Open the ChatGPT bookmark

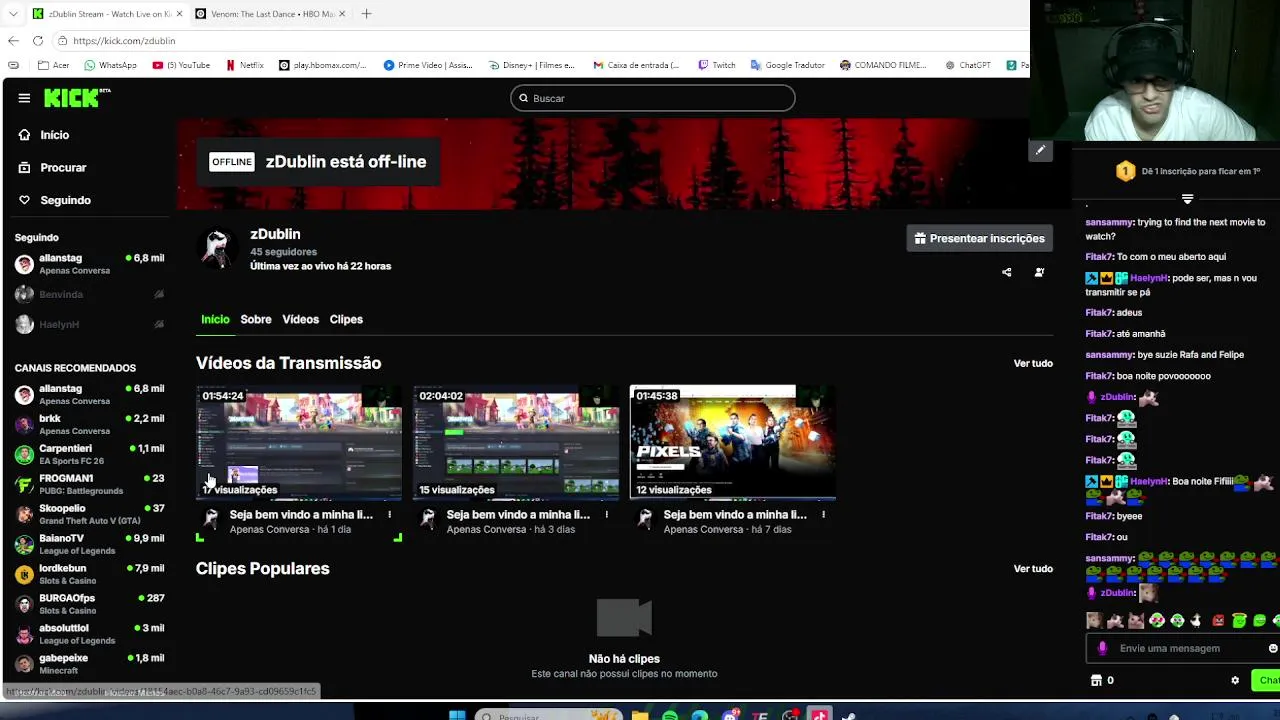[x=968, y=65]
